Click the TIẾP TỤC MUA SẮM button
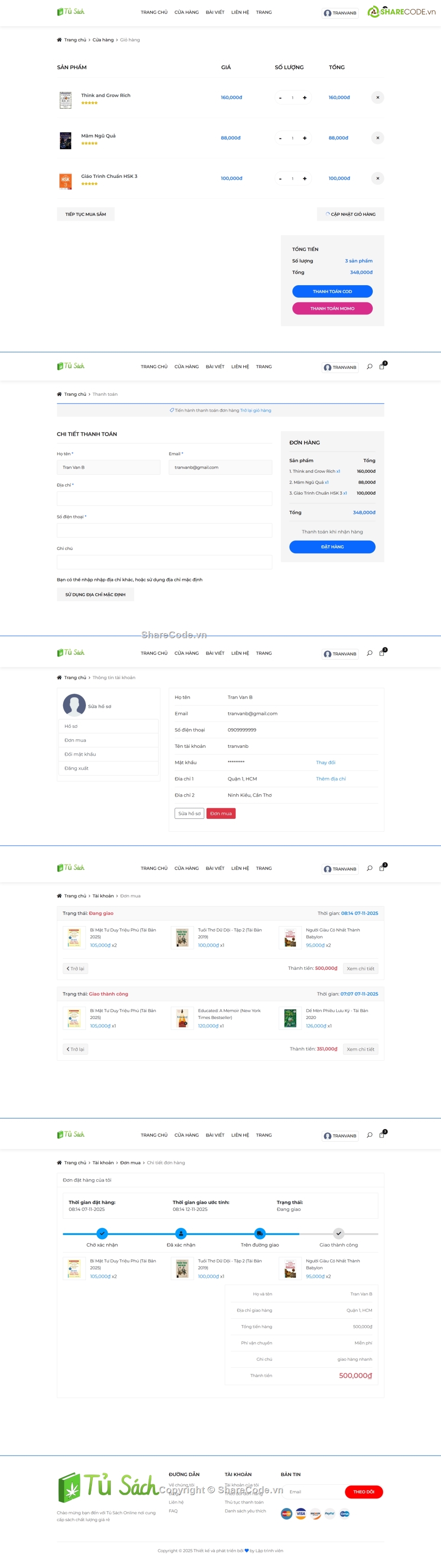 click(86, 214)
